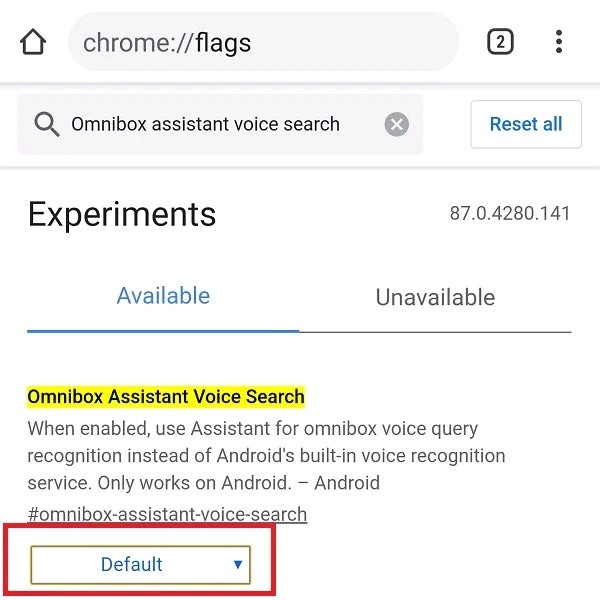Click the dropdown arrow beside Default
Screen dimensions: 600x600
point(237,564)
